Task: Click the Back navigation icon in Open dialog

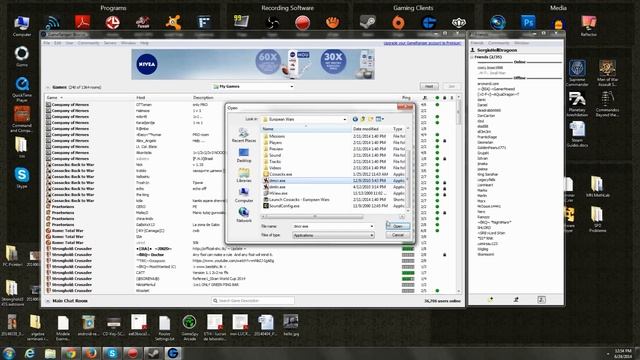Action: [355, 119]
